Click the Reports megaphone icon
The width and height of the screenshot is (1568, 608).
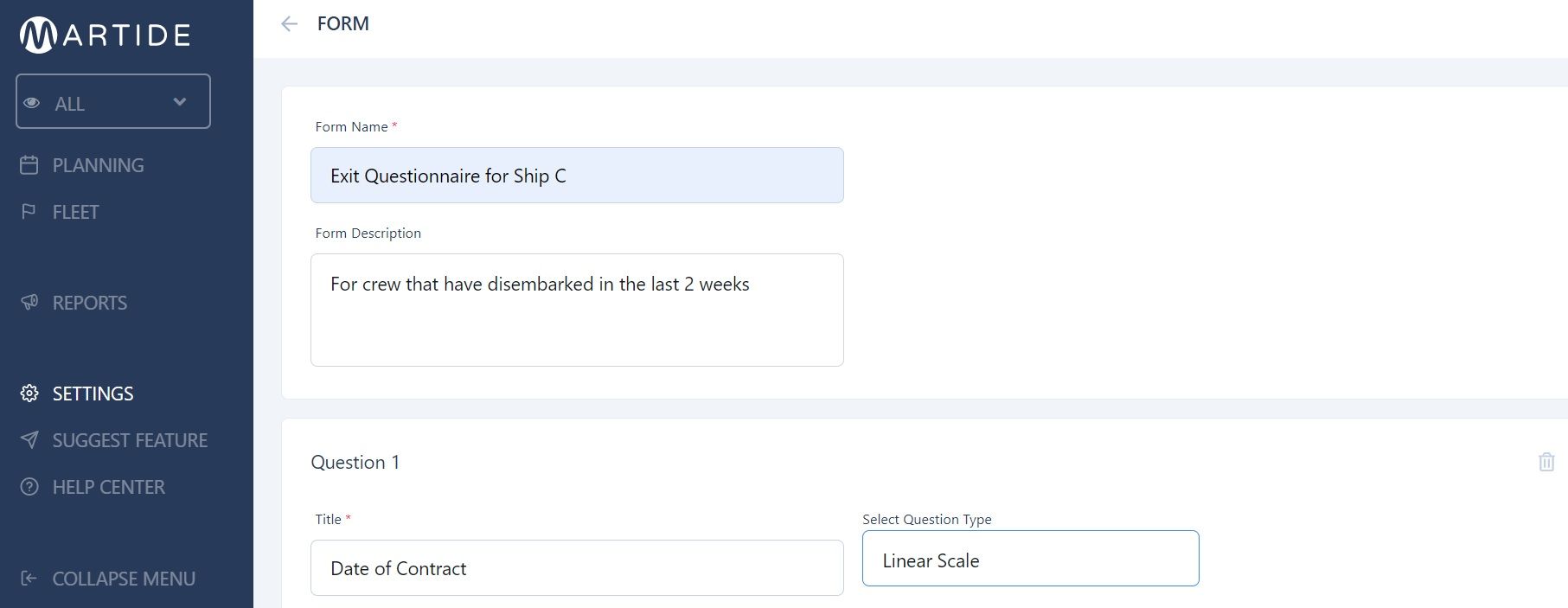[29, 302]
